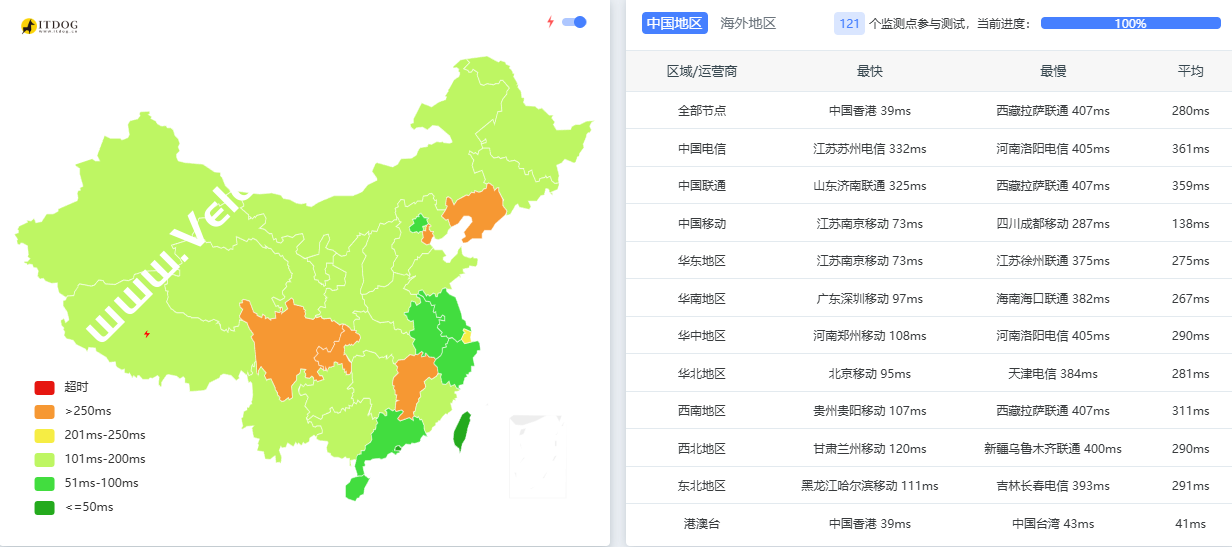Select the 中国电信 row label

point(702,148)
